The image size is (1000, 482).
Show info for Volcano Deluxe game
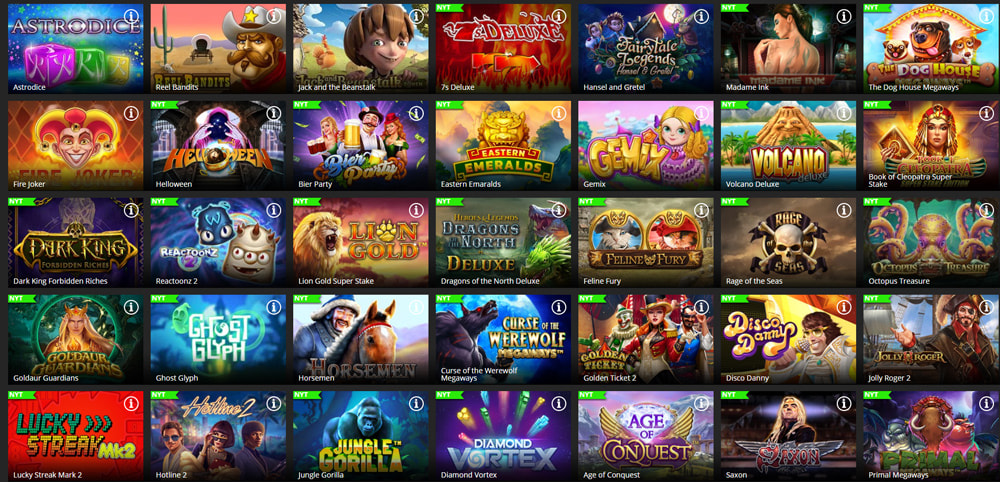coord(844,113)
